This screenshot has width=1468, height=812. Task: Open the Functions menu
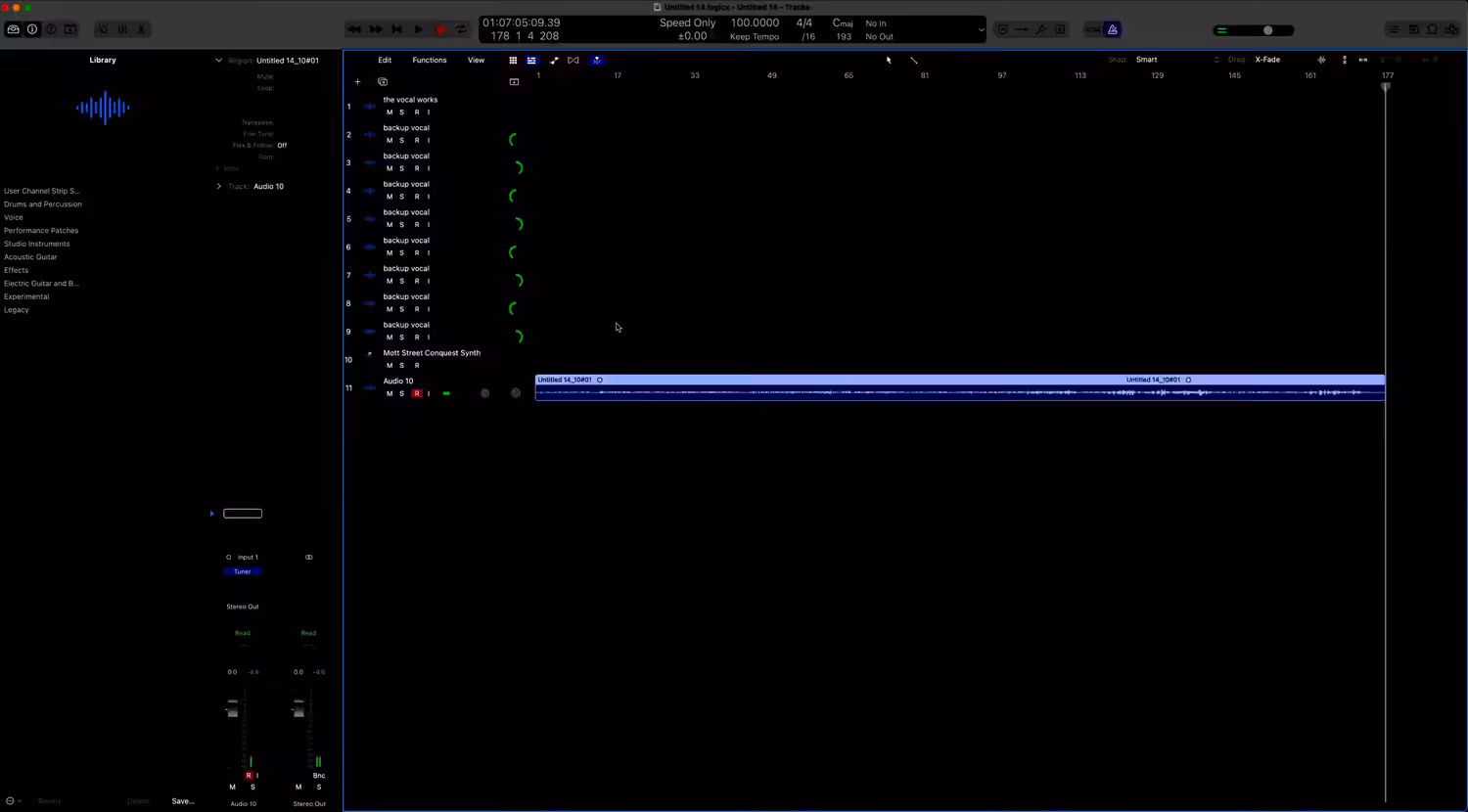(x=430, y=60)
